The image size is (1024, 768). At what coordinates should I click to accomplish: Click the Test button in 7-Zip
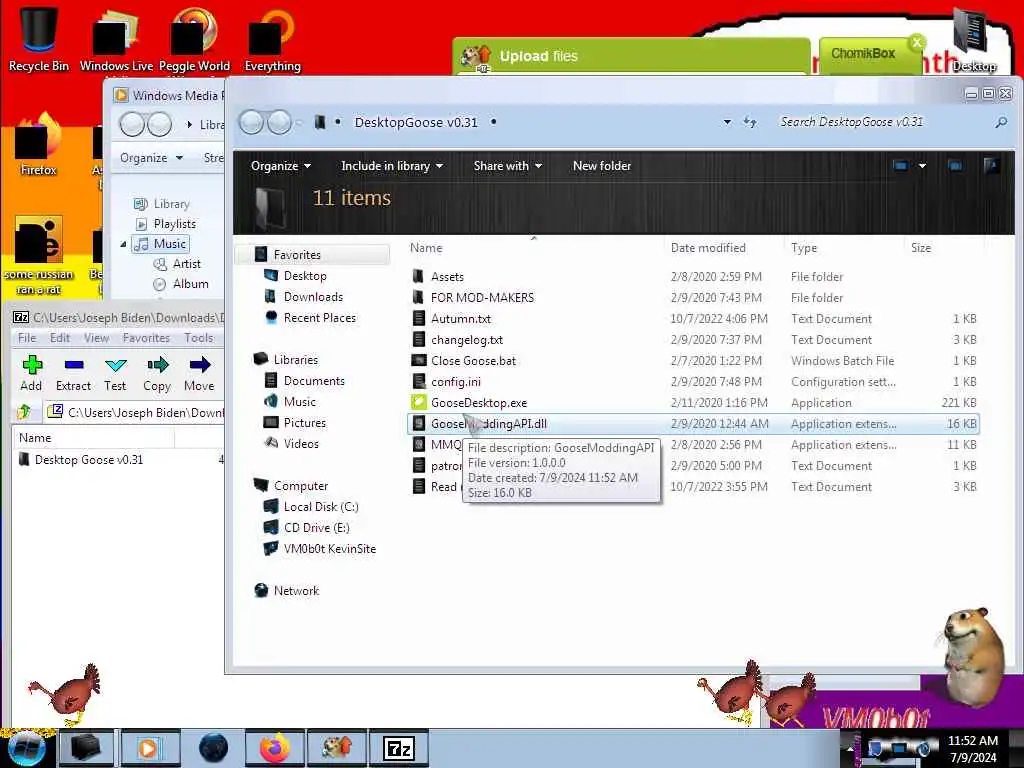point(115,374)
